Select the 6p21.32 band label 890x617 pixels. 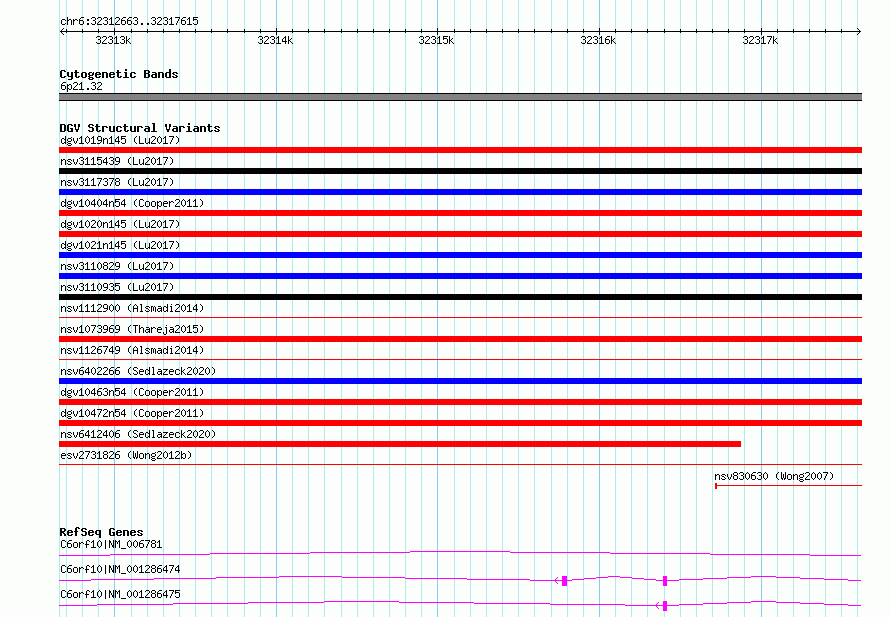tap(81, 86)
